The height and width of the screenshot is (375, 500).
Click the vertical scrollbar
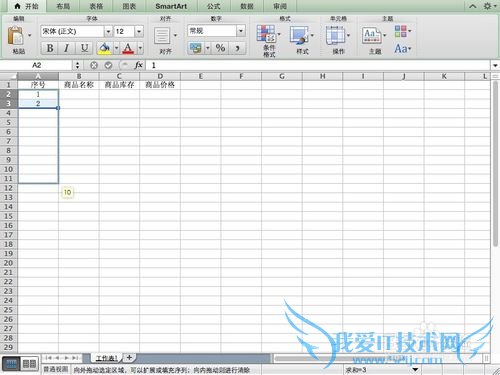pyautogui.click(x=495, y=163)
